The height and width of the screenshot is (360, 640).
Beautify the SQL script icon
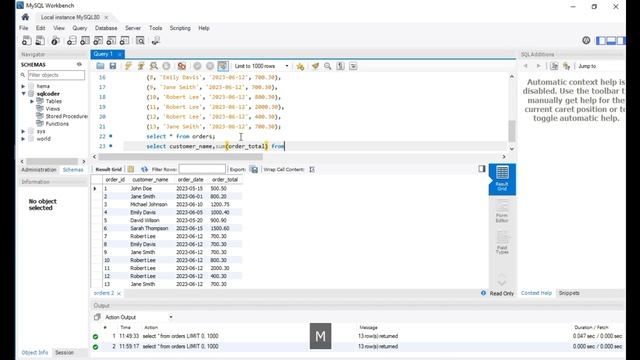[315, 66]
